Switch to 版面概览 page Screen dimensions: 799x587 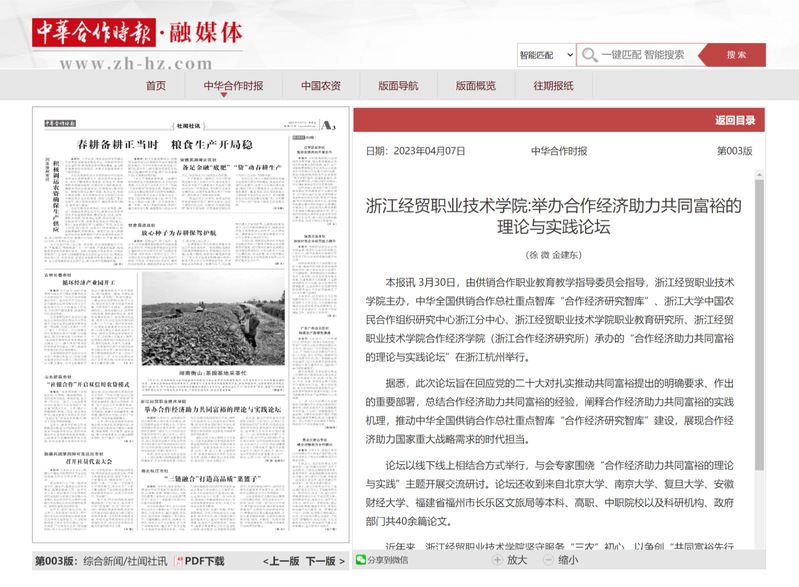click(x=476, y=85)
